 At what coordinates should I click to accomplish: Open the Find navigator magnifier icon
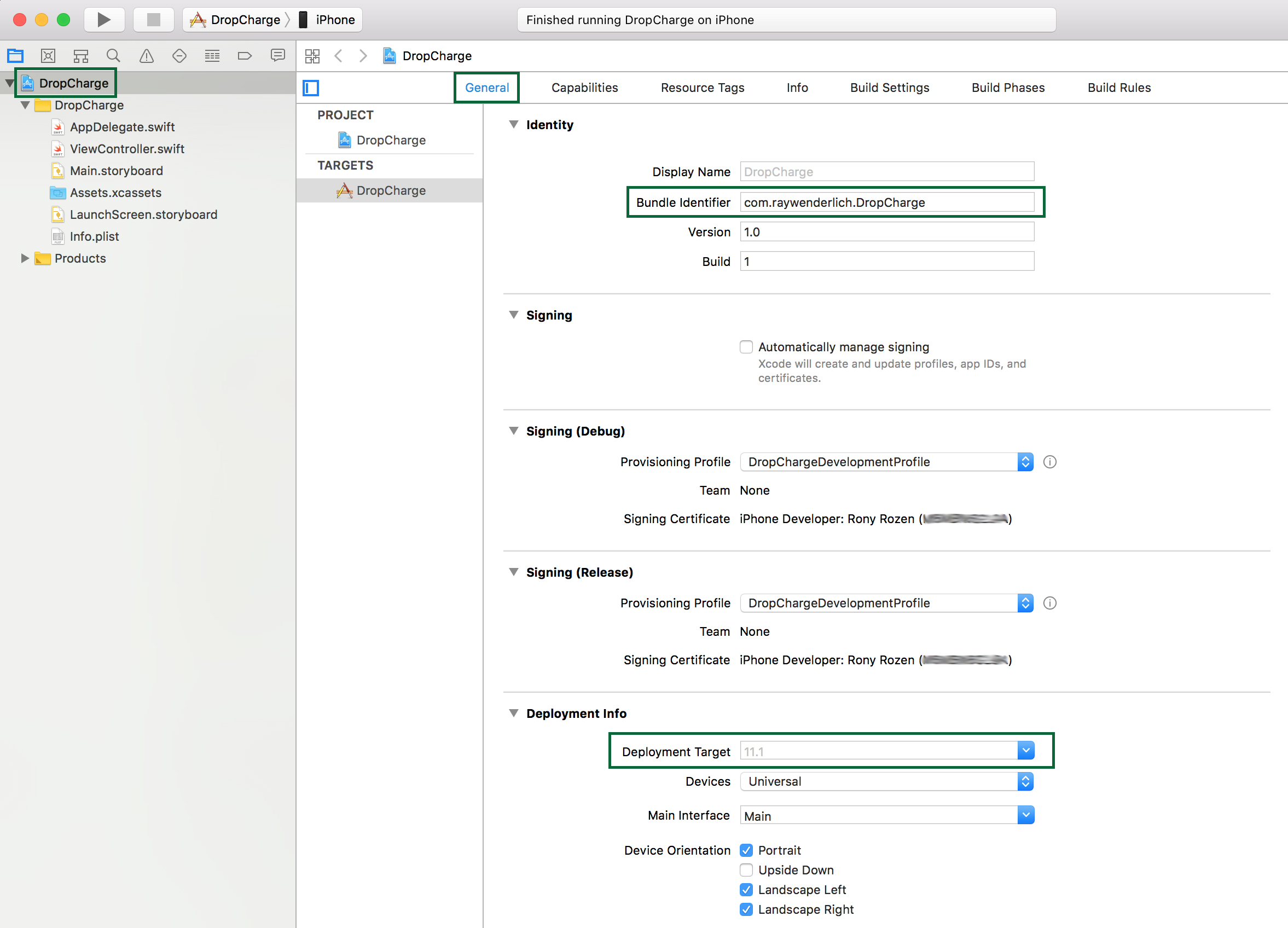(x=114, y=56)
